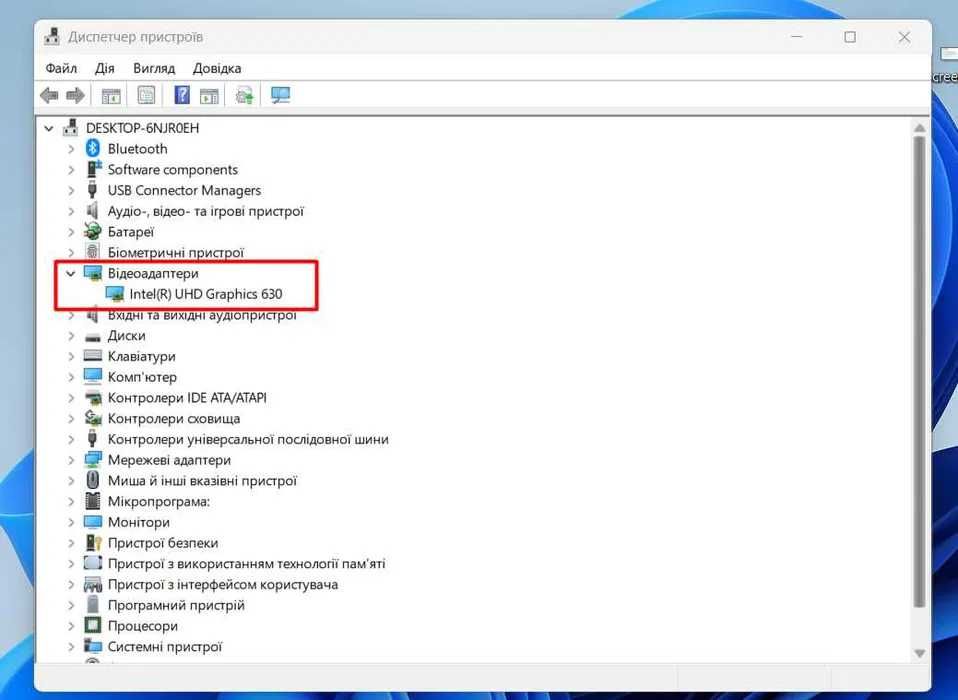This screenshot has height=700, width=958.
Task: Expand the Монітори category
Action: point(71,523)
